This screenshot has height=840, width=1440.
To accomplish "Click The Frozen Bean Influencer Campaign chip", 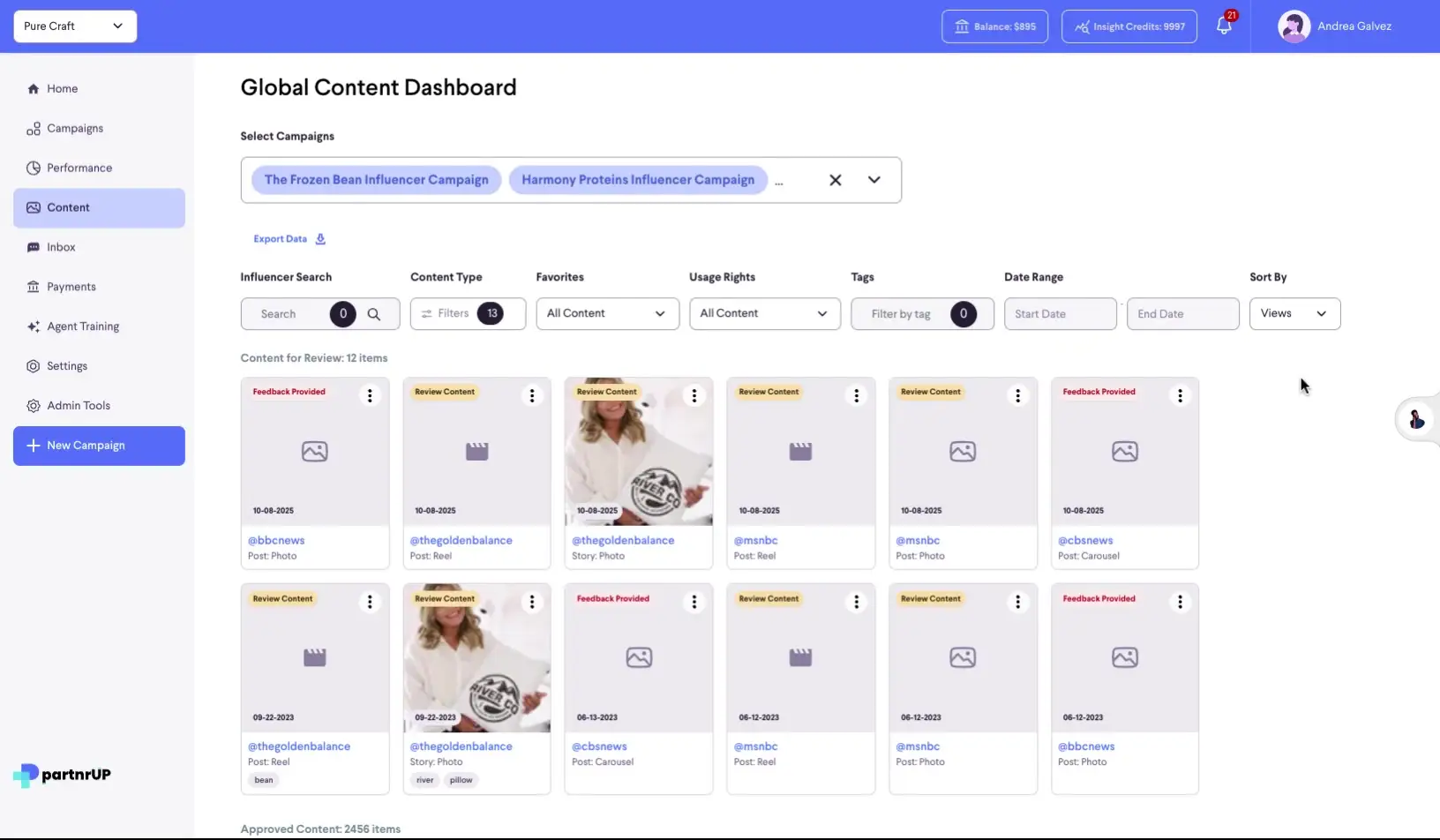I will coord(377,180).
